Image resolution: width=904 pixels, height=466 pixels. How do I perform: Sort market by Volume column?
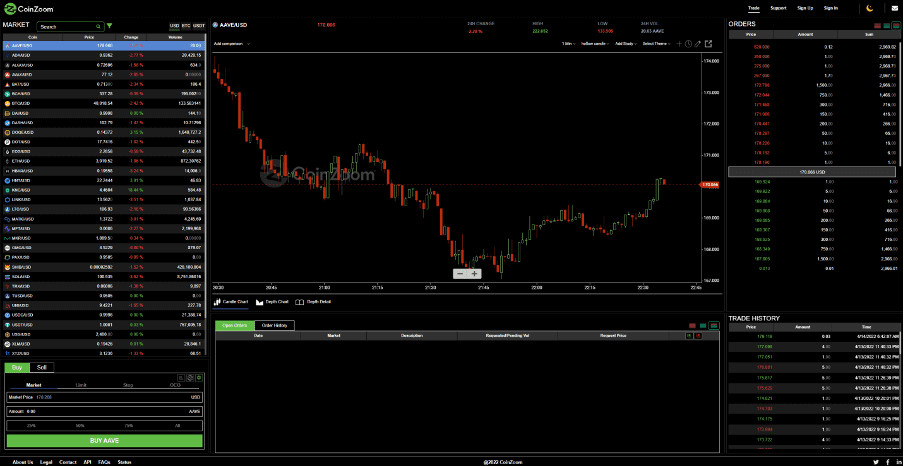(x=175, y=37)
